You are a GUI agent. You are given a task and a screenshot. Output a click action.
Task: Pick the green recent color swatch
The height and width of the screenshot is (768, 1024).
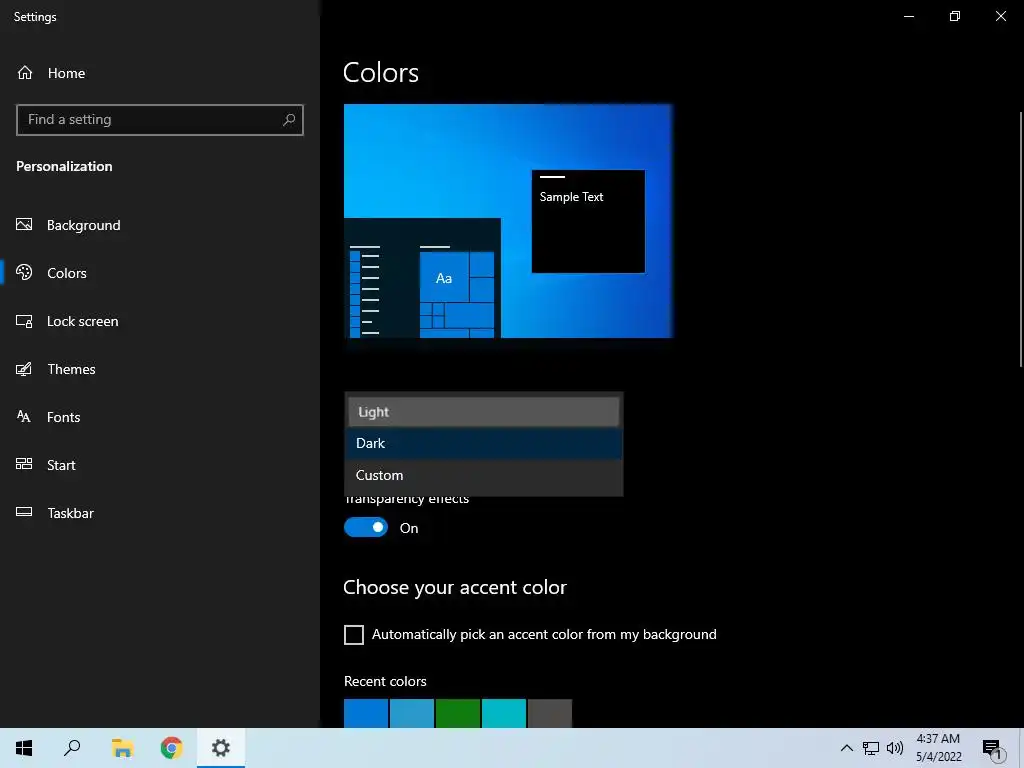[458, 713]
